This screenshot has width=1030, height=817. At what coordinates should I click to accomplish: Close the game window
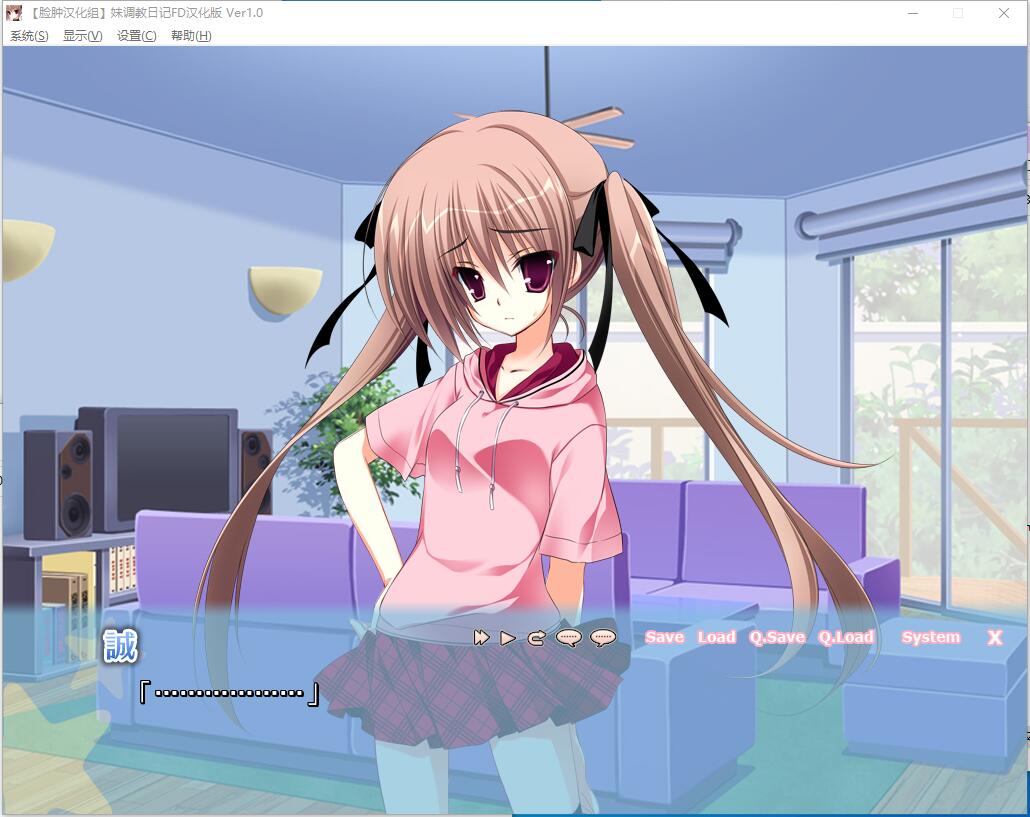pyautogui.click(x=1003, y=13)
